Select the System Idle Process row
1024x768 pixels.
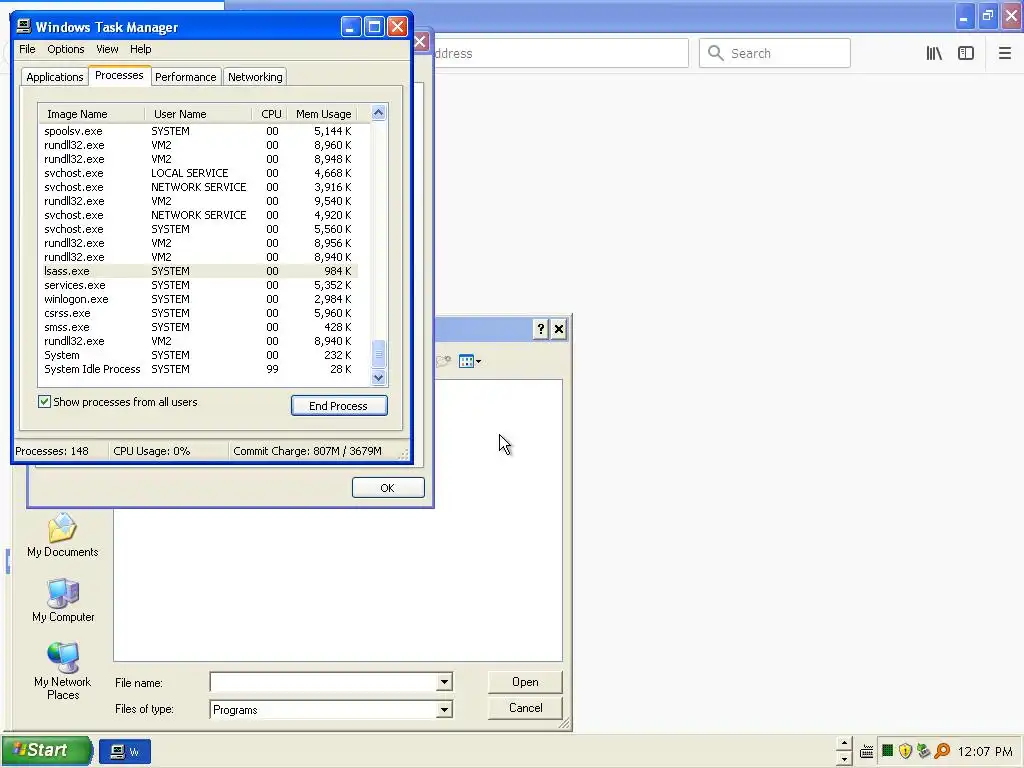coord(199,369)
